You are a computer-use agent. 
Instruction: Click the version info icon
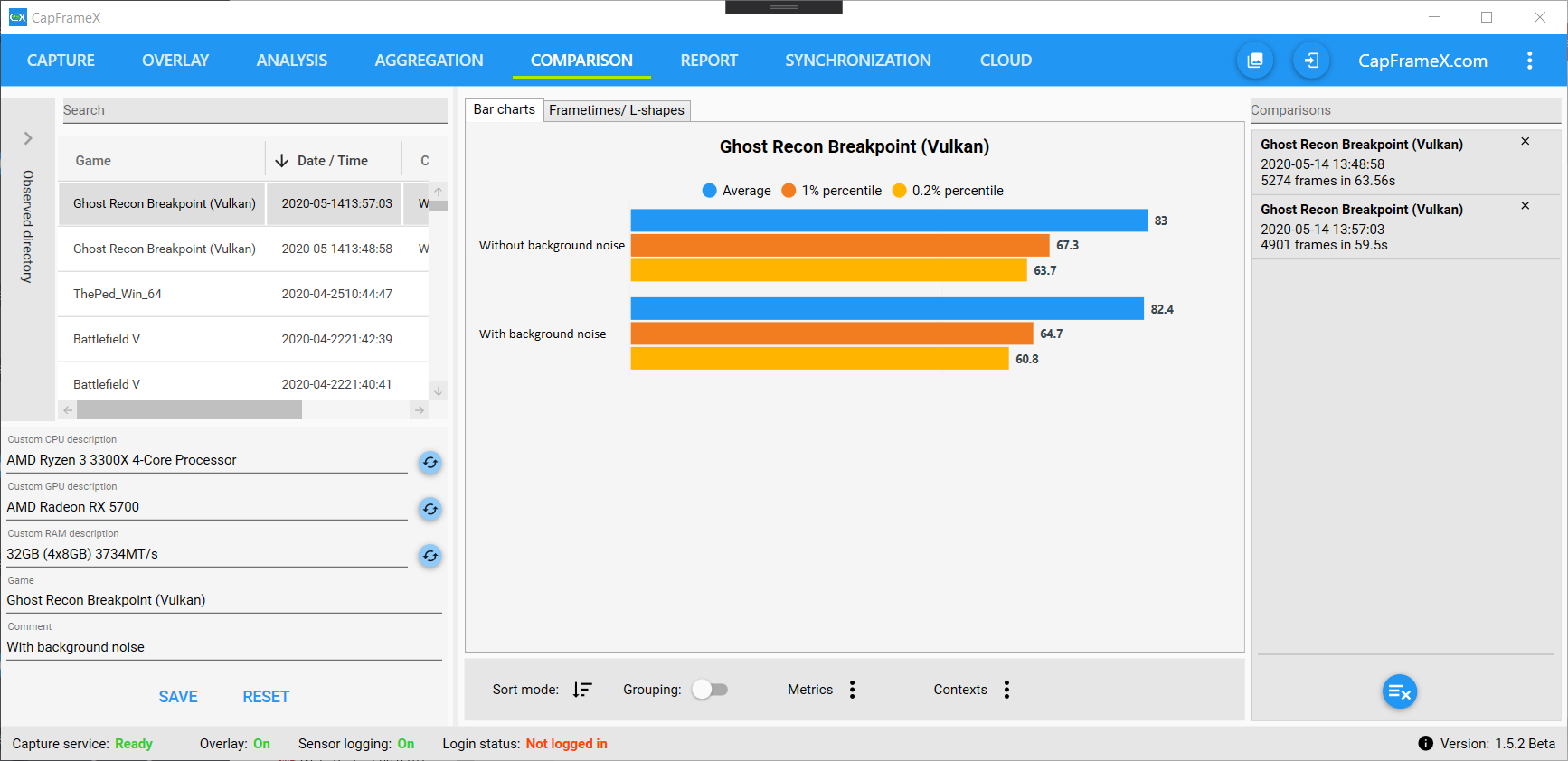[1425, 744]
